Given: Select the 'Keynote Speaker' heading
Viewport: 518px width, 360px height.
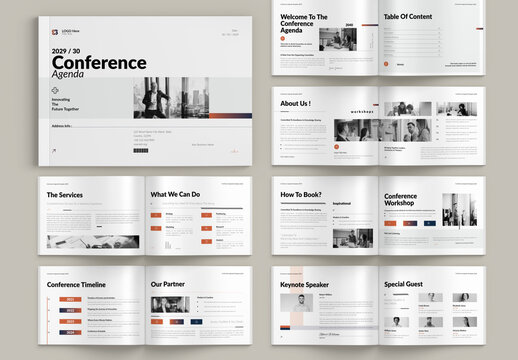Looking at the screenshot, I should point(304,285).
